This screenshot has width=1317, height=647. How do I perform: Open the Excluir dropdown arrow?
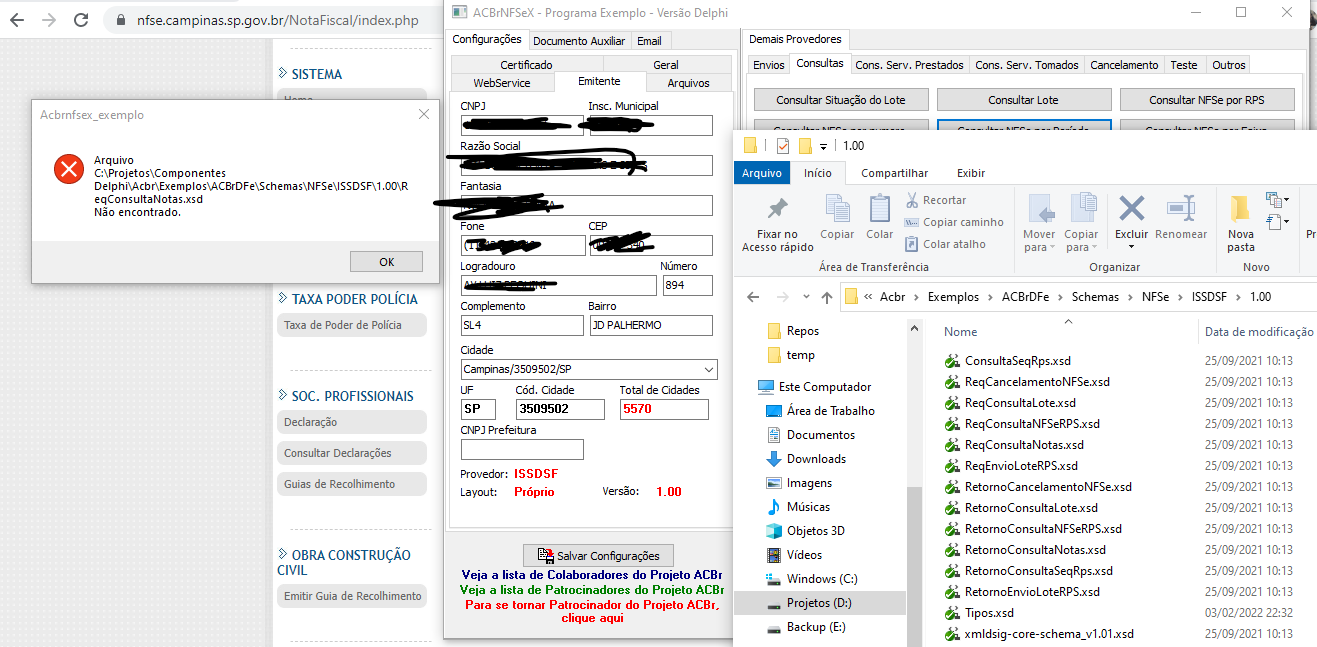tap(1132, 247)
